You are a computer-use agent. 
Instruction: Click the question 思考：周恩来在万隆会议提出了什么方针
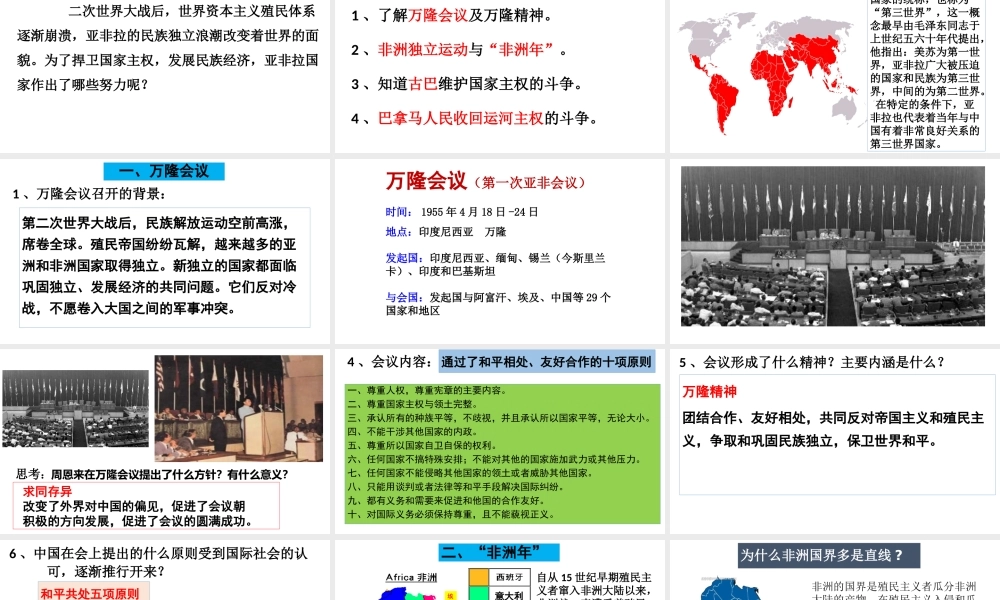click(x=152, y=474)
